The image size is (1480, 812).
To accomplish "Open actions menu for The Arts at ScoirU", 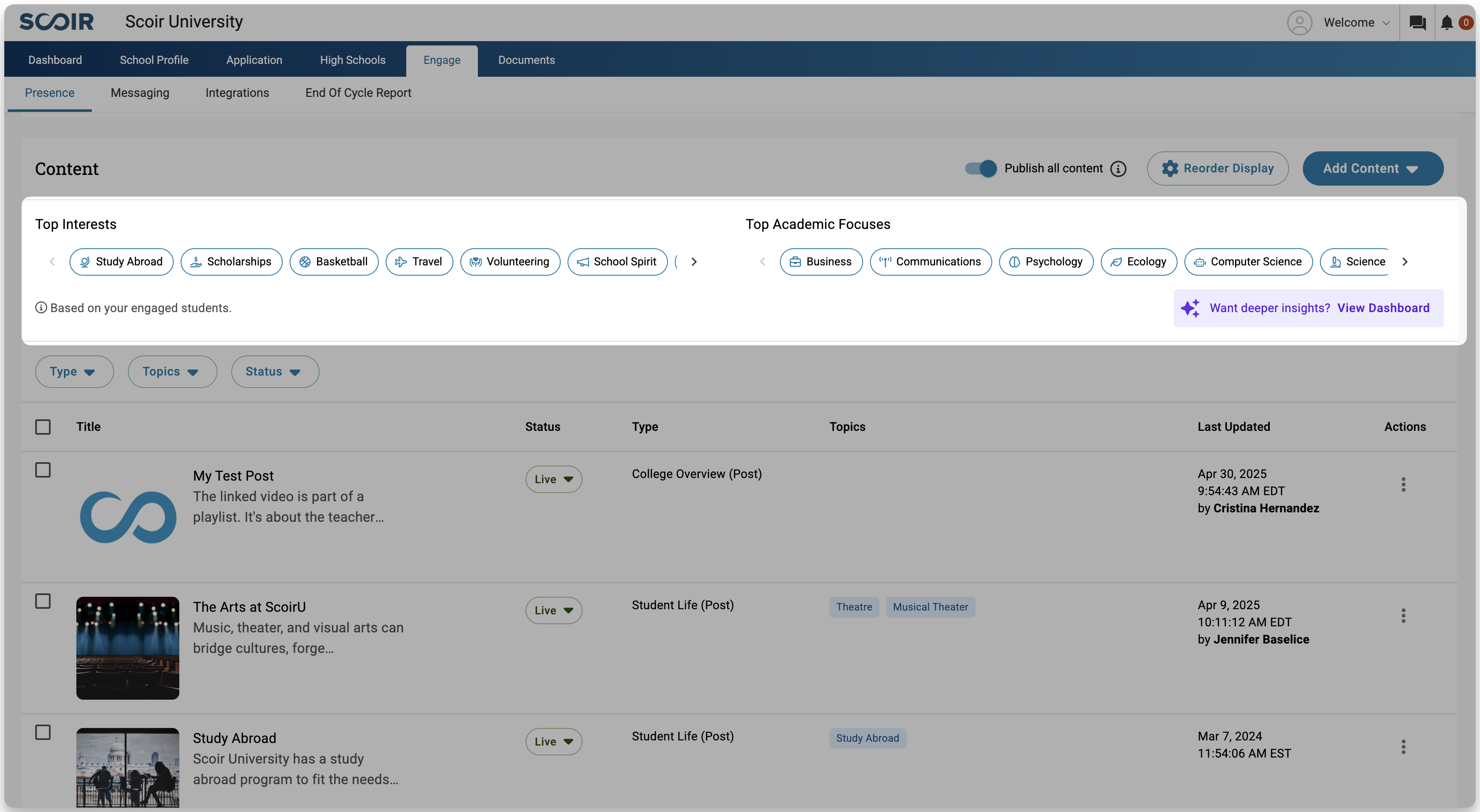I will (1403, 616).
